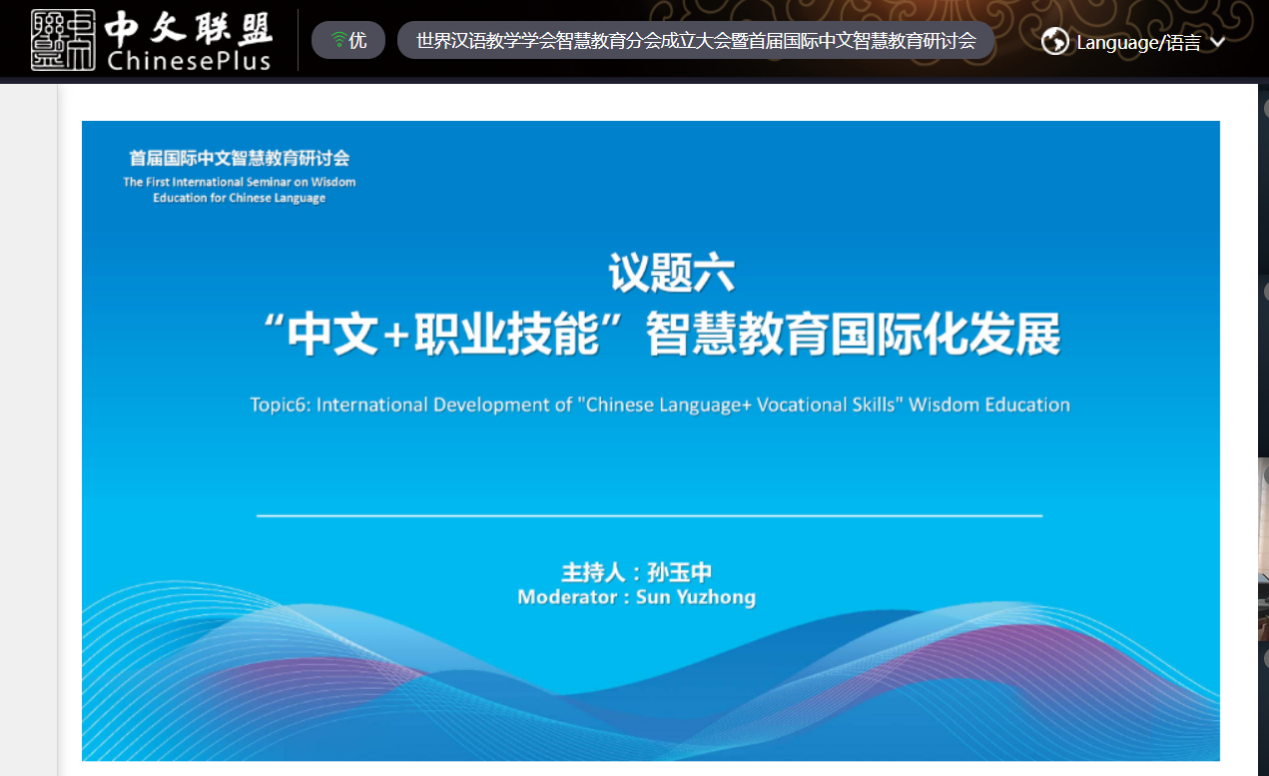Click the 中文联盟 calligraphy wordmark
1269x776 pixels.
(x=189, y=28)
